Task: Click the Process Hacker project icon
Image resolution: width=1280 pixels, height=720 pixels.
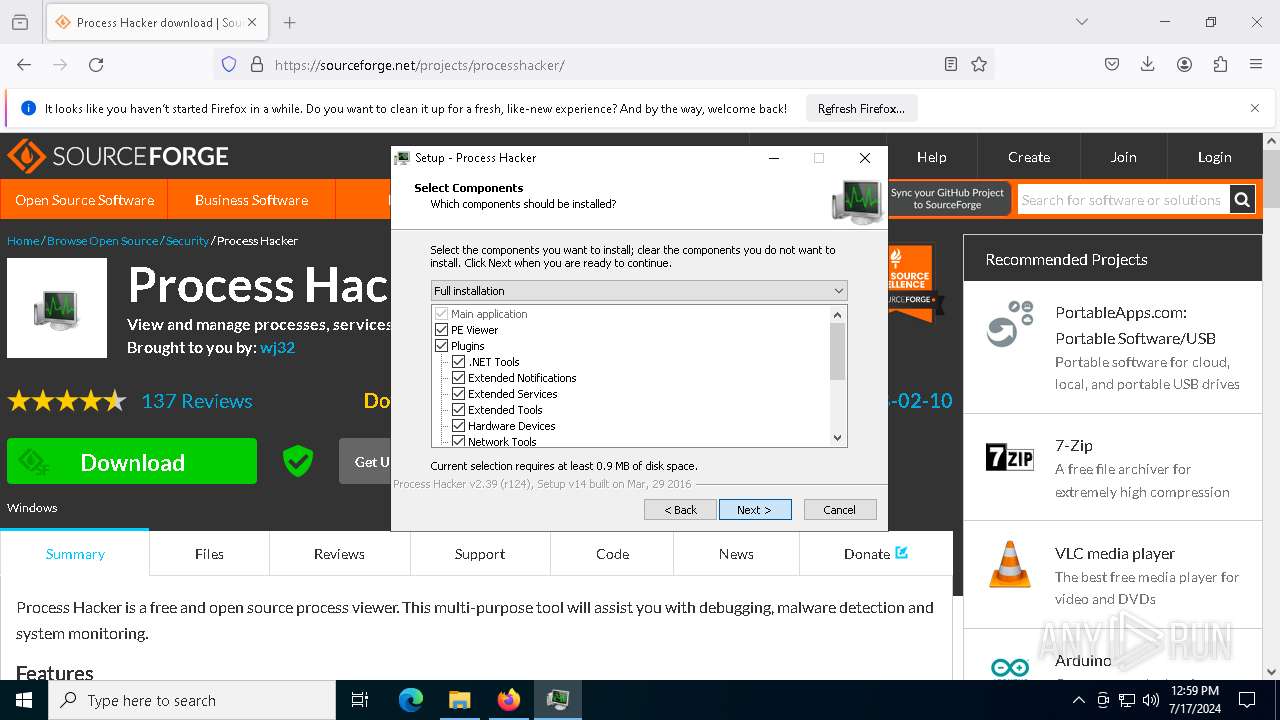Action: [x=57, y=308]
